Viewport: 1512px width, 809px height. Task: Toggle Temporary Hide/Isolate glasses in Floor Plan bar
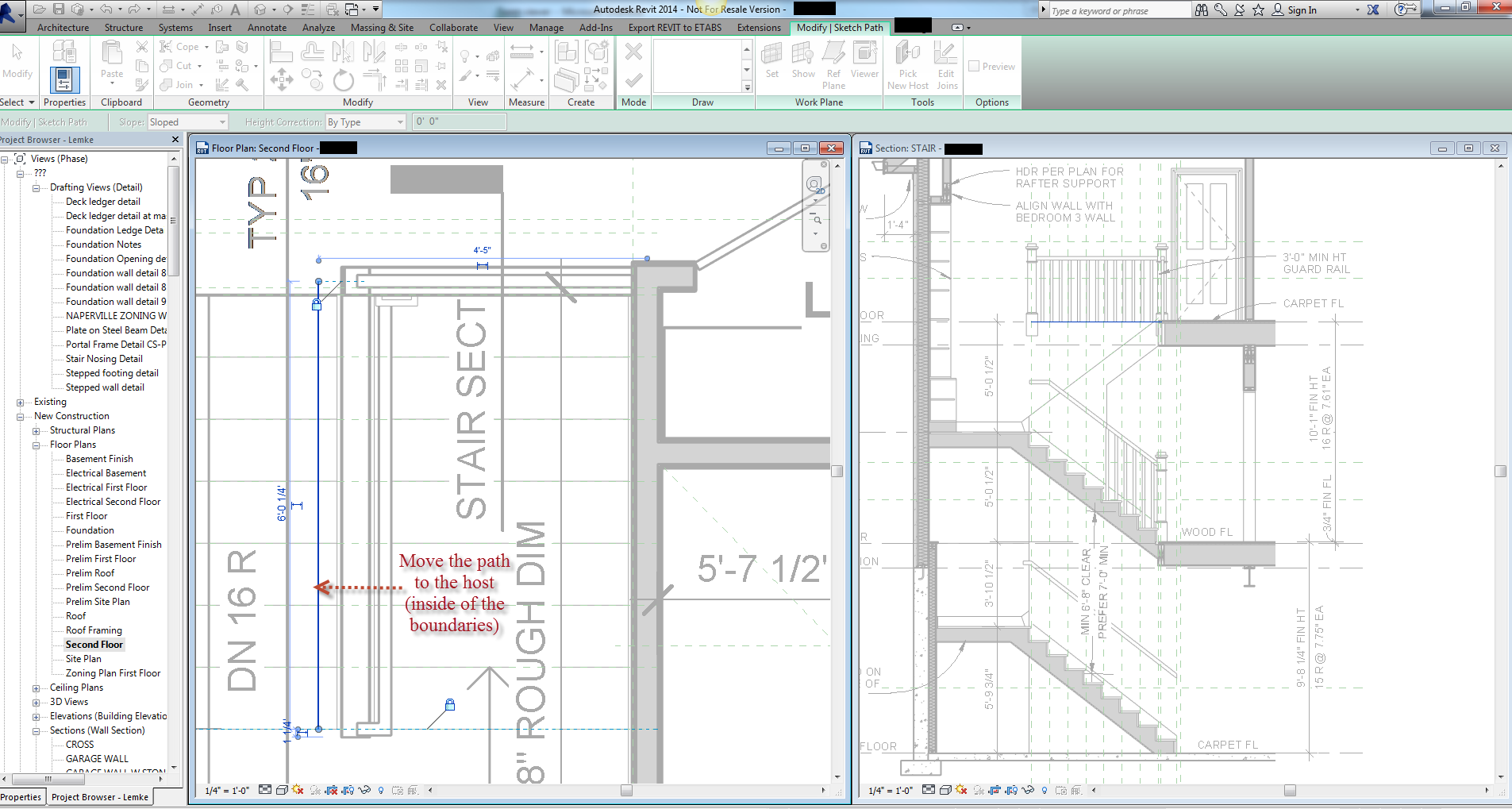364,790
